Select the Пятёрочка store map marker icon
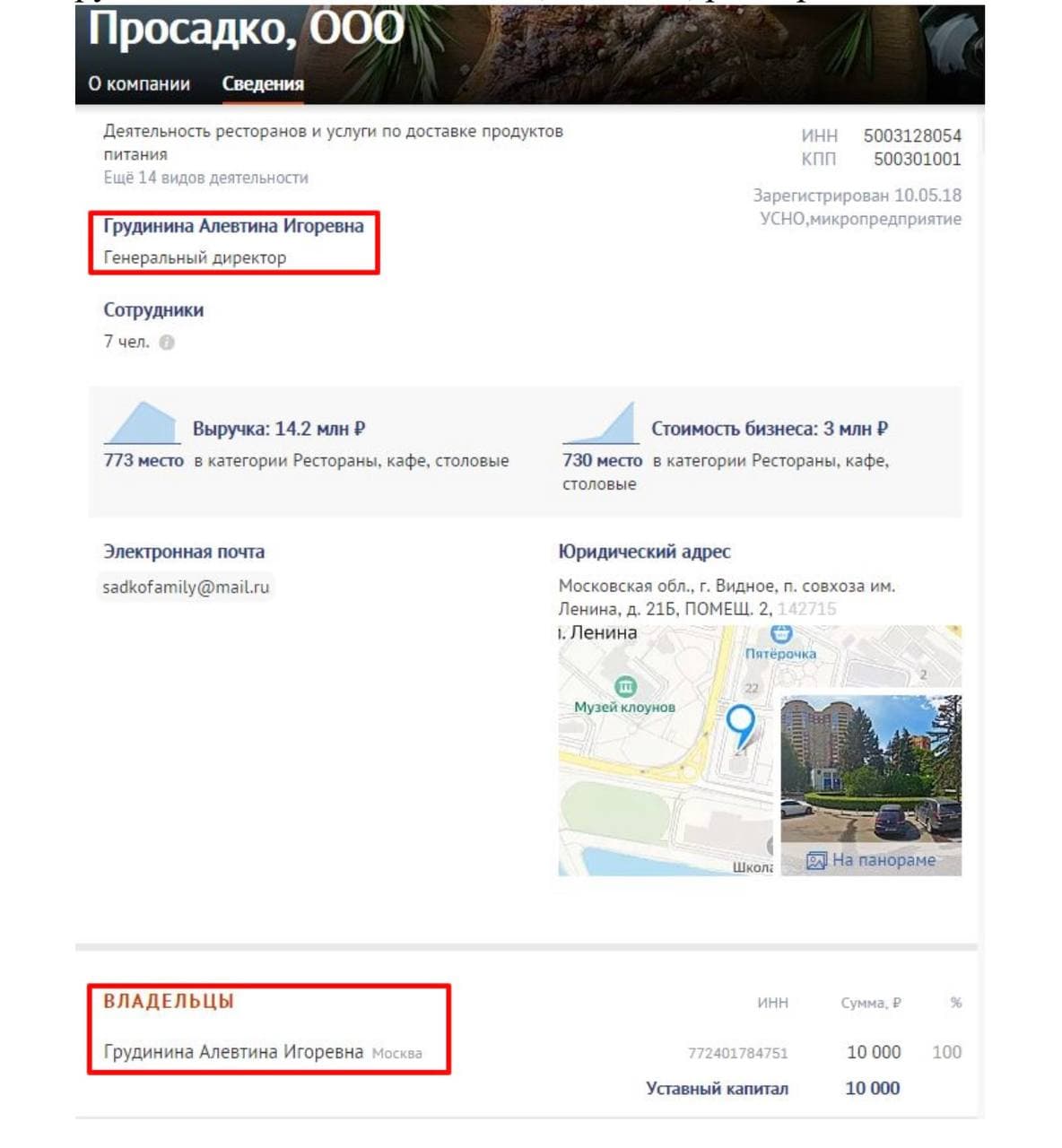The height and width of the screenshot is (1148, 1062). 781,634
